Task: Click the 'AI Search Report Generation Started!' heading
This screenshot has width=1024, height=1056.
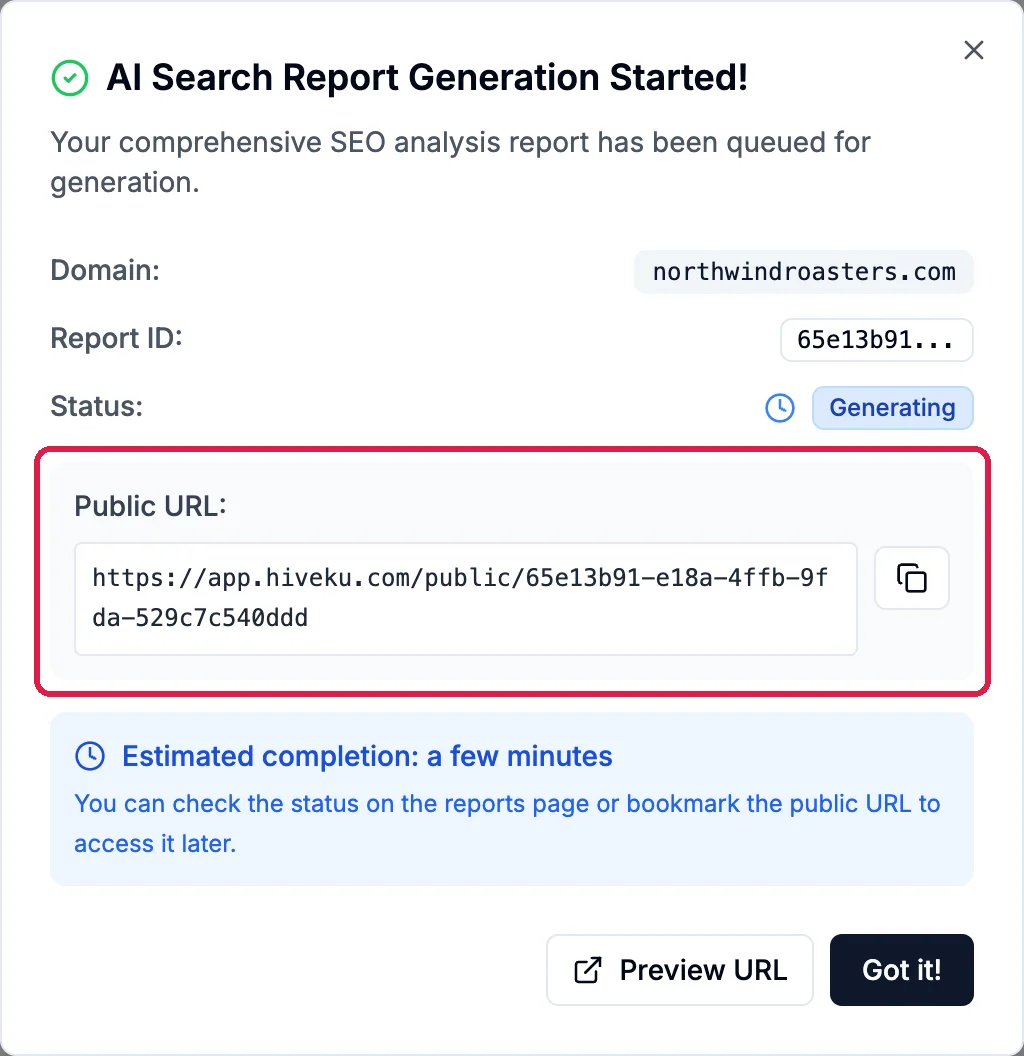Action: pos(427,77)
